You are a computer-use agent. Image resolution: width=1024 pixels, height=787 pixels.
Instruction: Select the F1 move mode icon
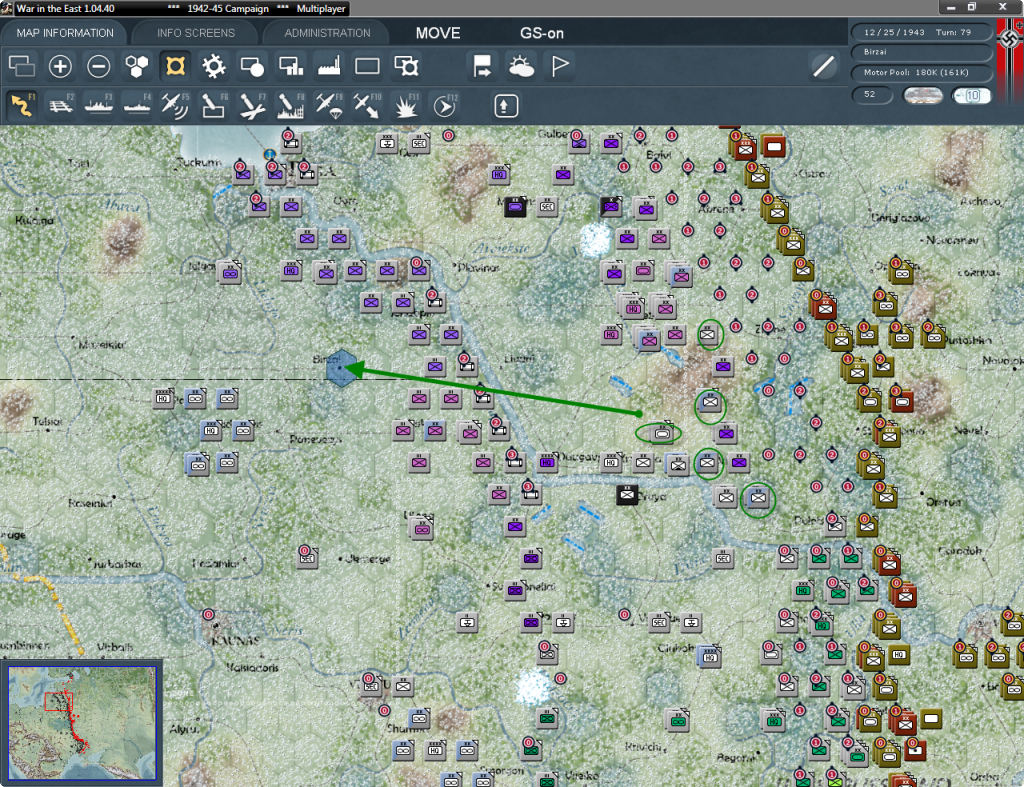22,106
